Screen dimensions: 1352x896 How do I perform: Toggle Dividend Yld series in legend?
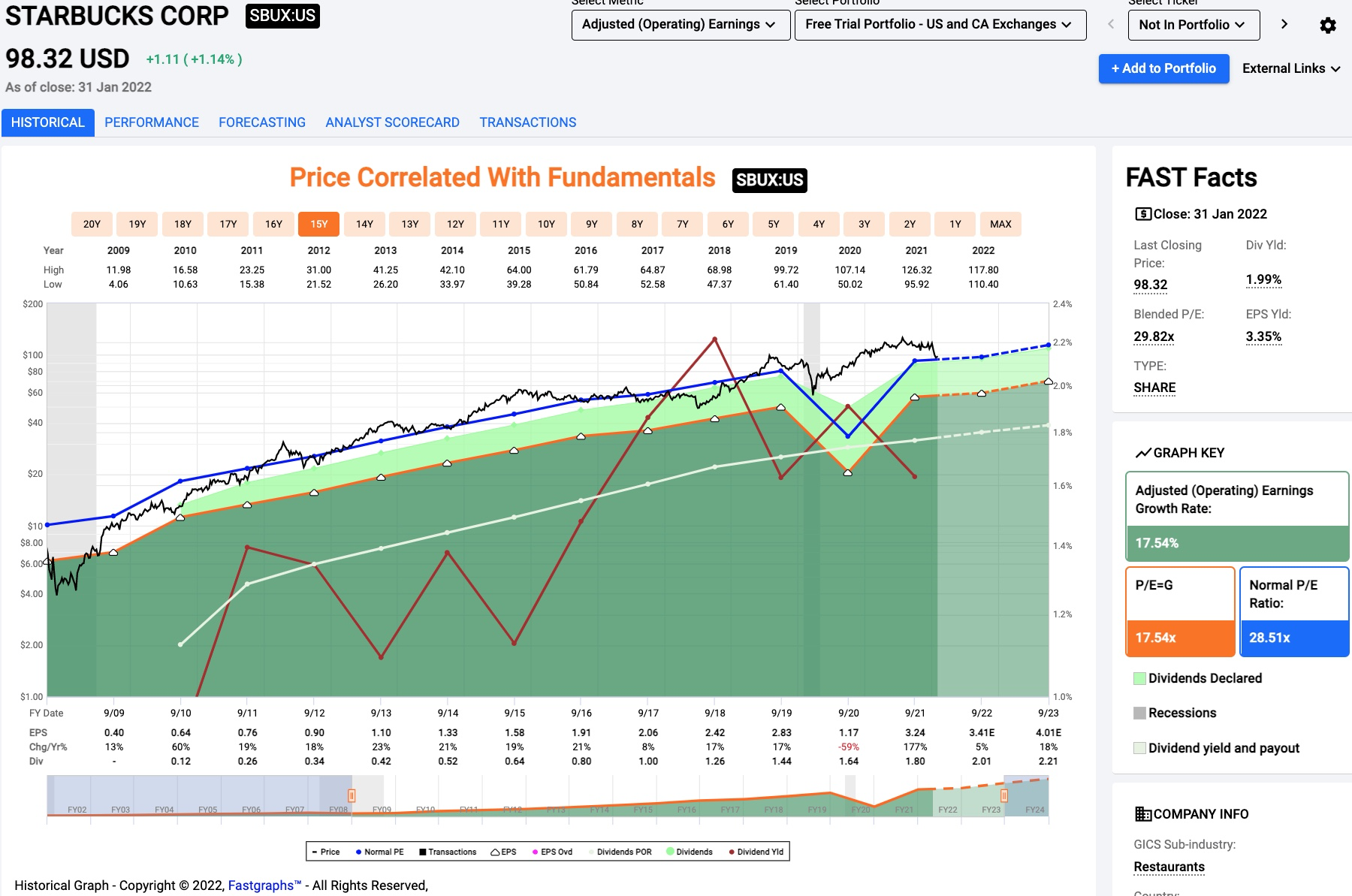(x=756, y=852)
